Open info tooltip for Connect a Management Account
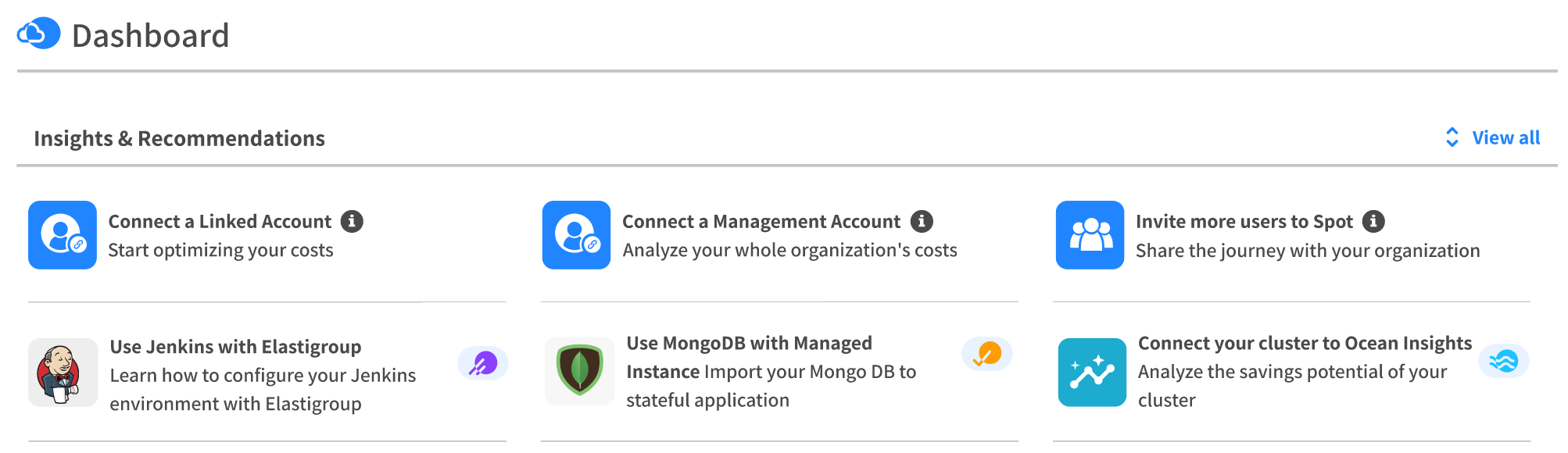This screenshot has width=1568, height=453. pos(922,222)
